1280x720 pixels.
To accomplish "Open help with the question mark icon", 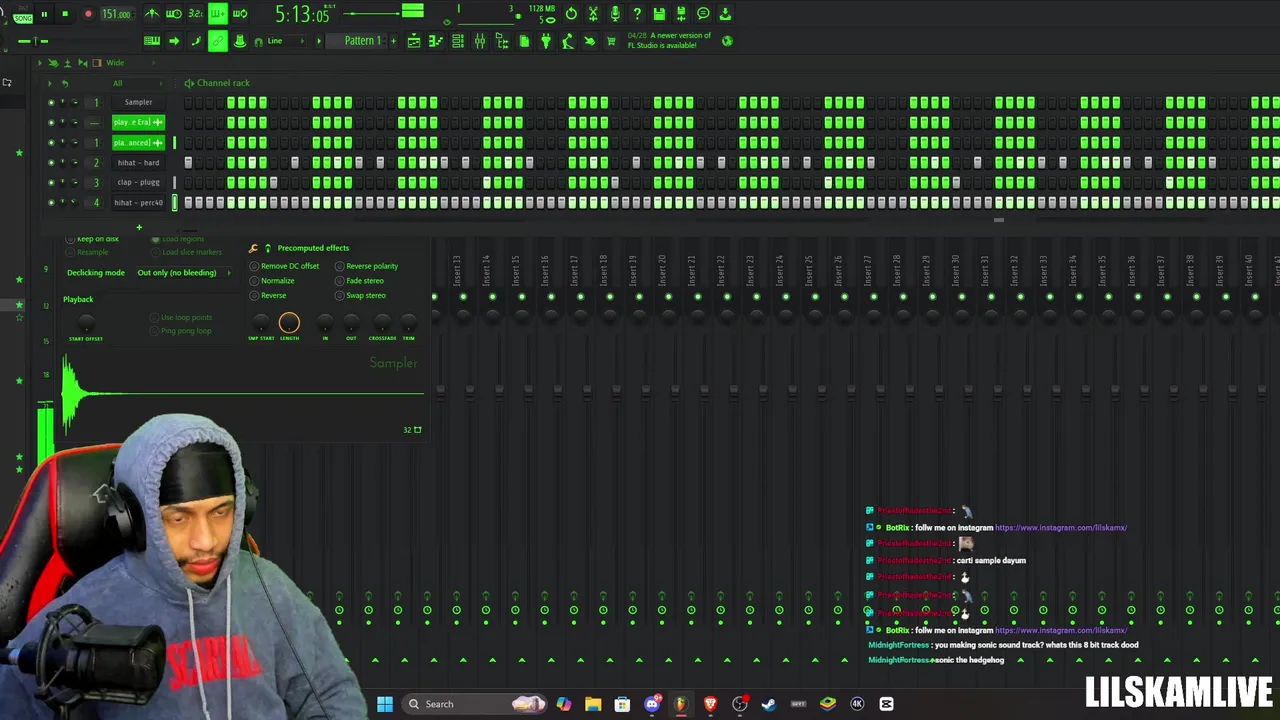I will pyautogui.click(x=637, y=14).
